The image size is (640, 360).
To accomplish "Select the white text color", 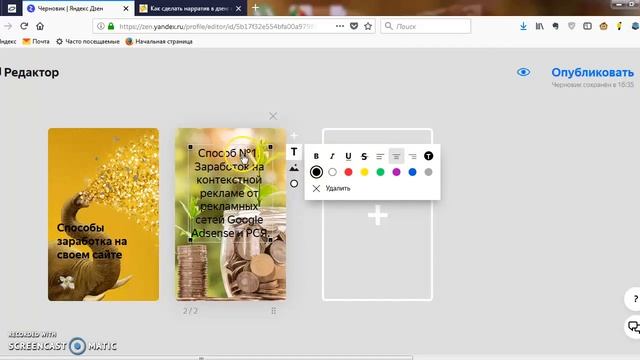I will [x=332, y=172].
